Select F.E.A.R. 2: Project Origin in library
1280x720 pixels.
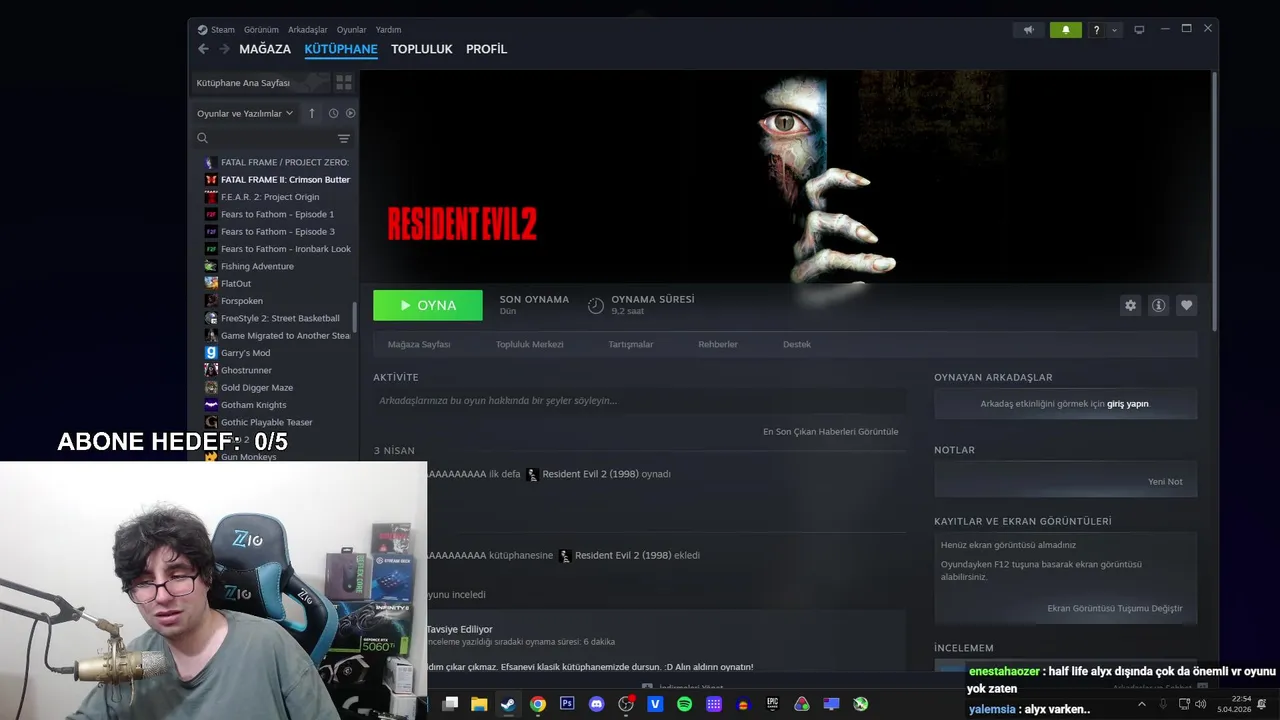pyautogui.click(x=278, y=197)
